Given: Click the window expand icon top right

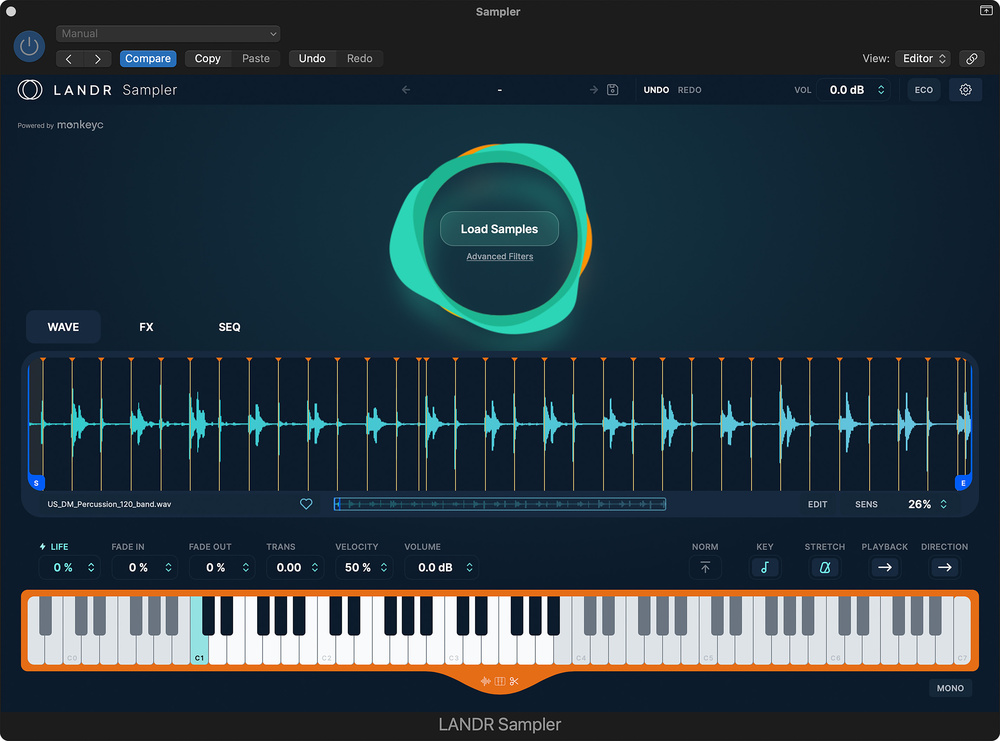Looking at the screenshot, I should [x=985, y=10].
